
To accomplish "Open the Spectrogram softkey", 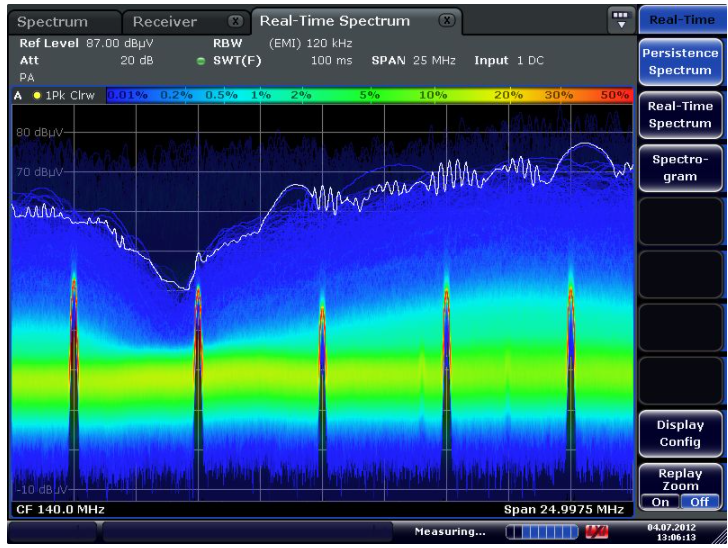I will [x=680, y=168].
